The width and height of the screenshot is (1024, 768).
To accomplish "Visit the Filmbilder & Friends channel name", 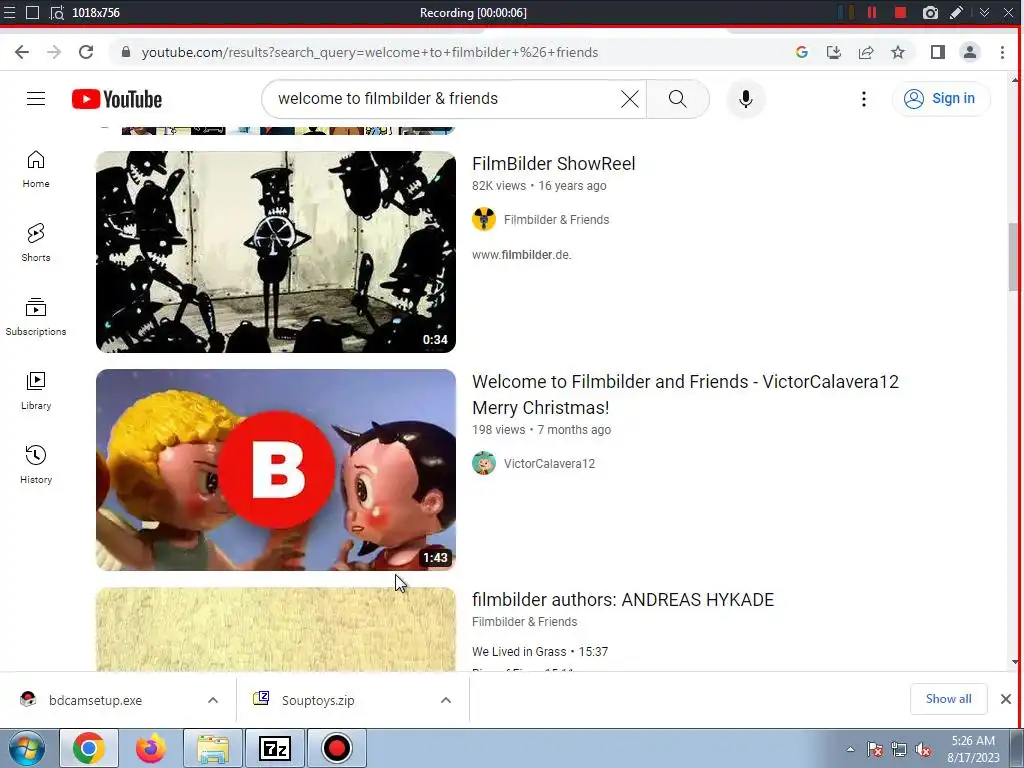I will click(x=556, y=220).
